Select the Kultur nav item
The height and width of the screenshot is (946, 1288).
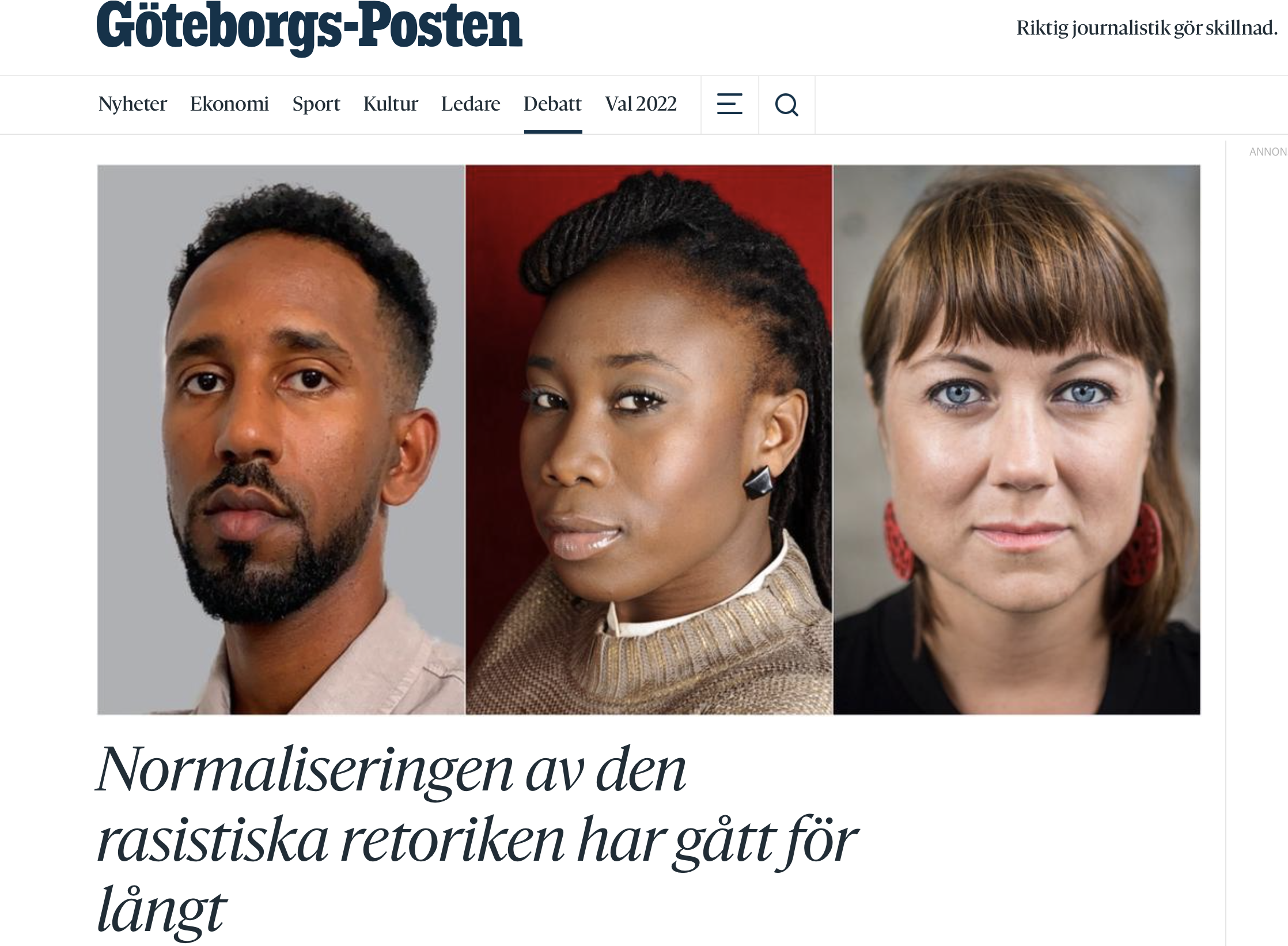coord(391,104)
